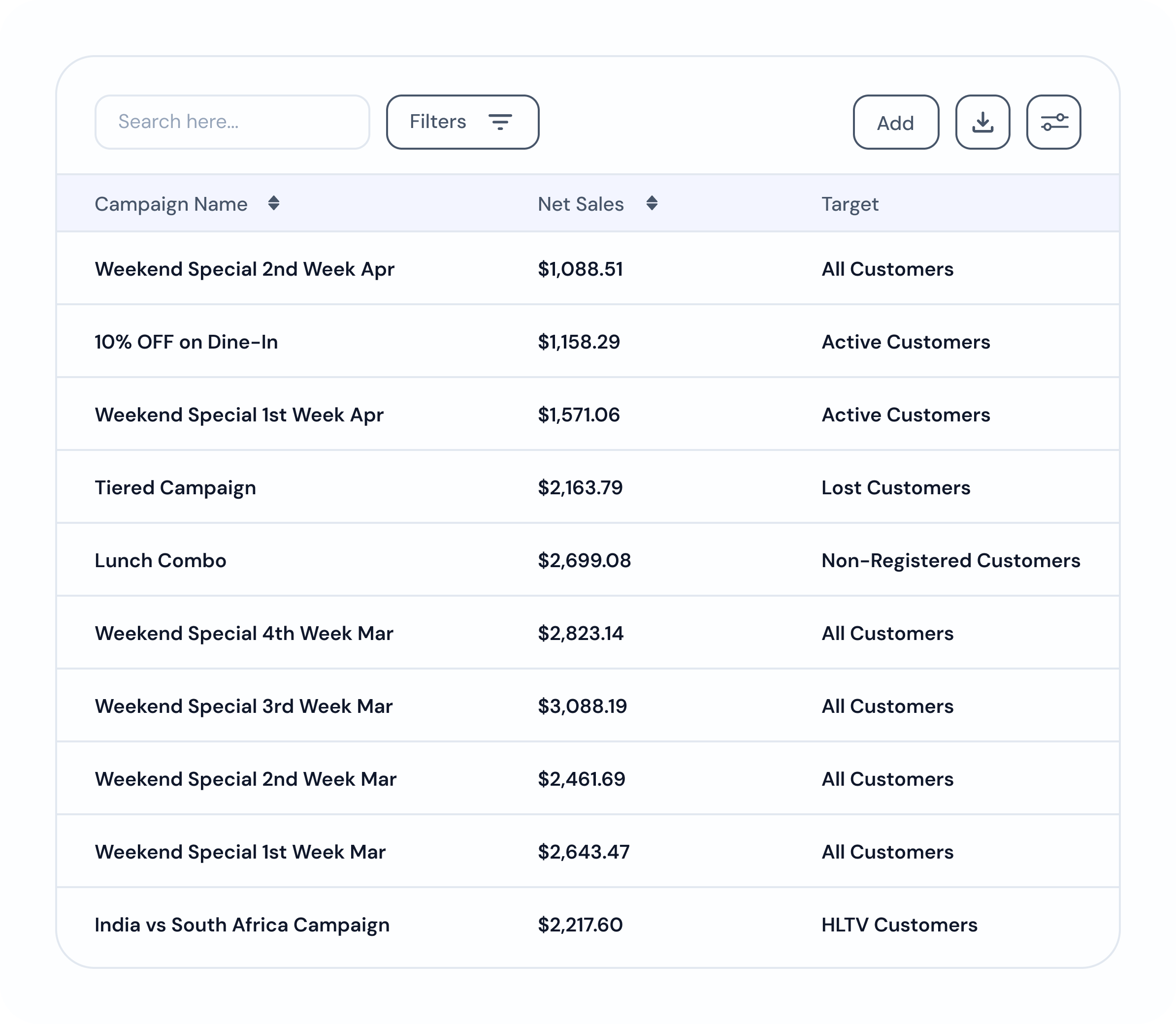This screenshot has width=1176, height=1024.
Task: Sort by Net Sales arrows icon
Action: 652,203
